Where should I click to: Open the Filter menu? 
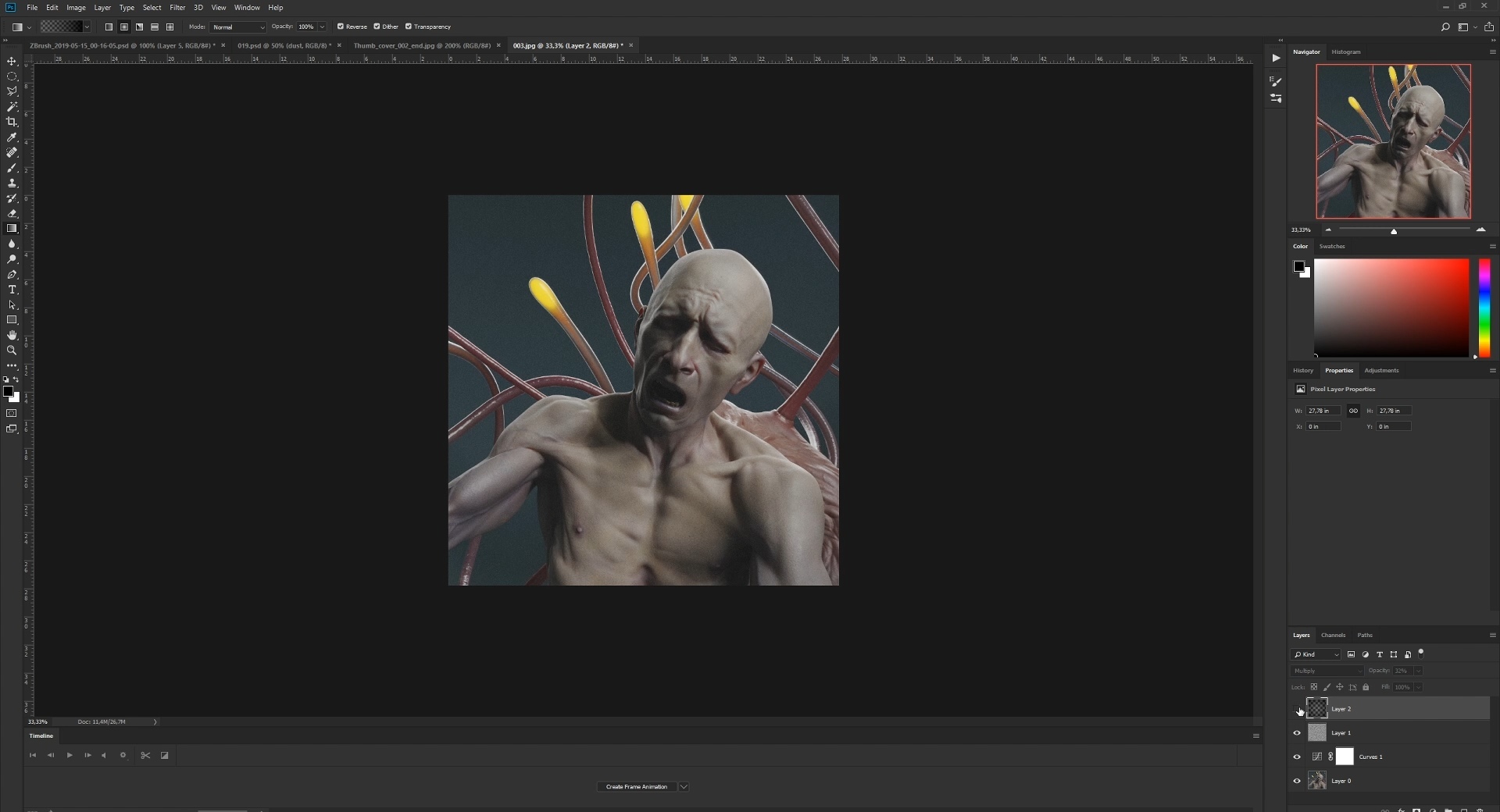point(177,8)
